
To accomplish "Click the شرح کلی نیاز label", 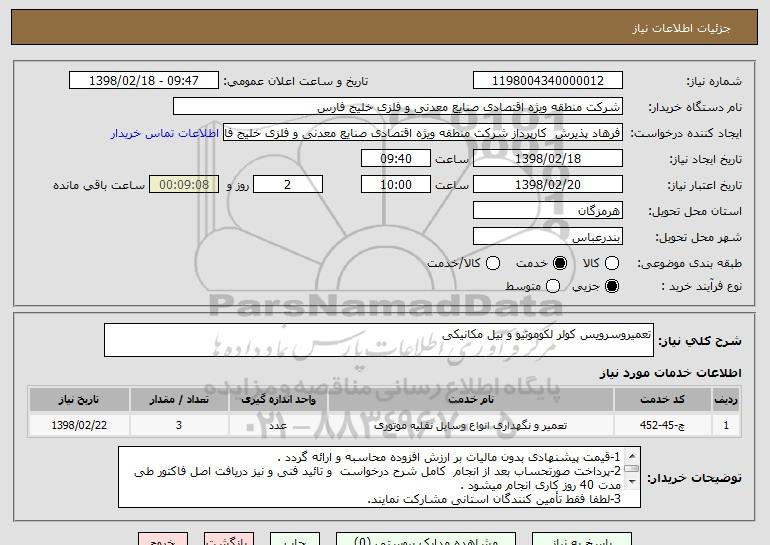I will [700, 341].
